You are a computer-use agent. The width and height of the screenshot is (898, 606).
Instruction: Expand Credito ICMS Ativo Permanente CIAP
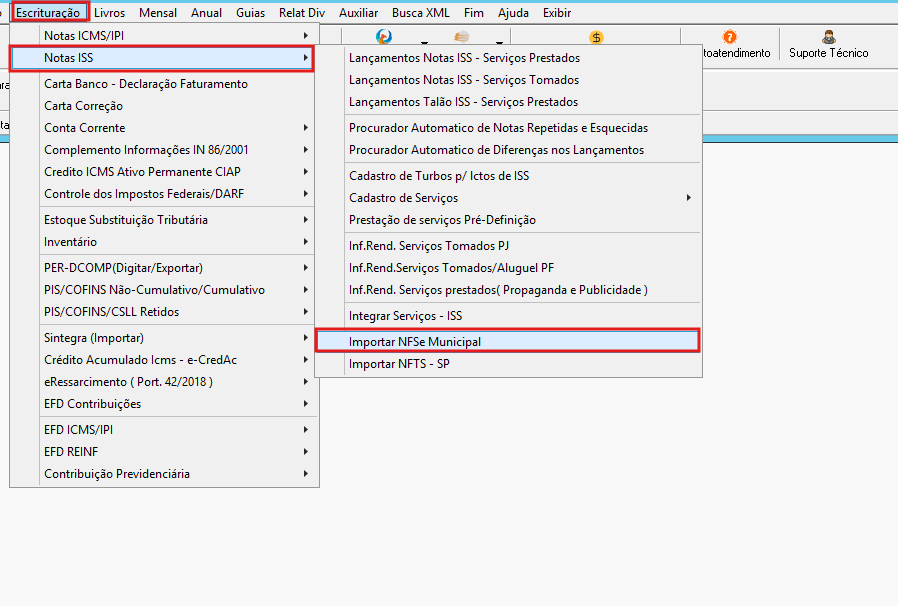point(162,172)
